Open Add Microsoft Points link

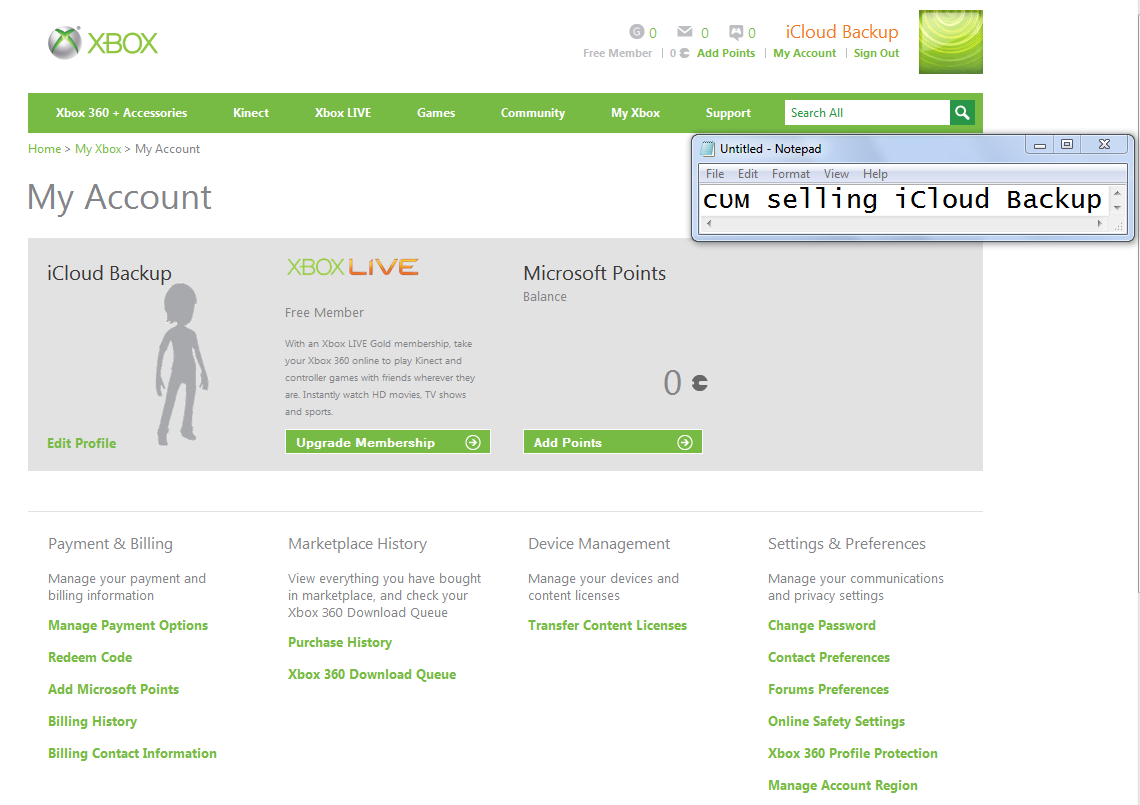[113, 689]
